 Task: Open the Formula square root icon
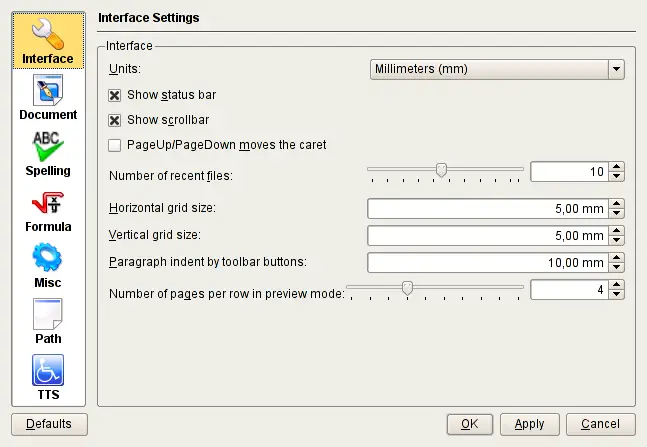(x=48, y=203)
